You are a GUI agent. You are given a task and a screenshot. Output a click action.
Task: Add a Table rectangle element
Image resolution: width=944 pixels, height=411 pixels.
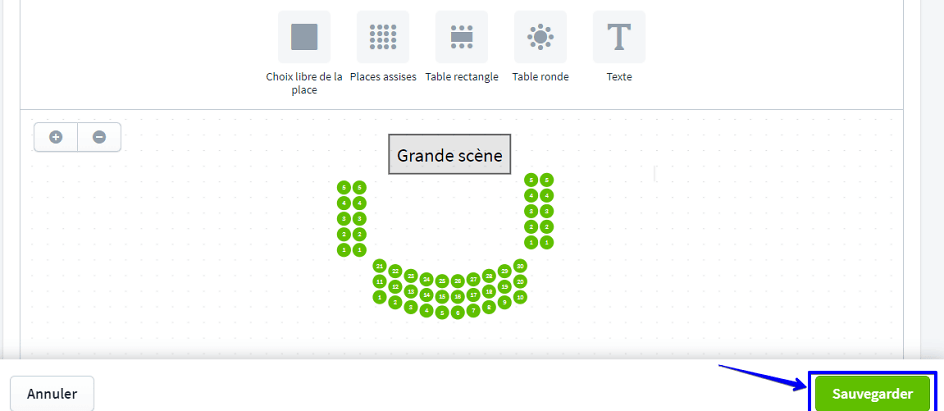click(x=461, y=38)
